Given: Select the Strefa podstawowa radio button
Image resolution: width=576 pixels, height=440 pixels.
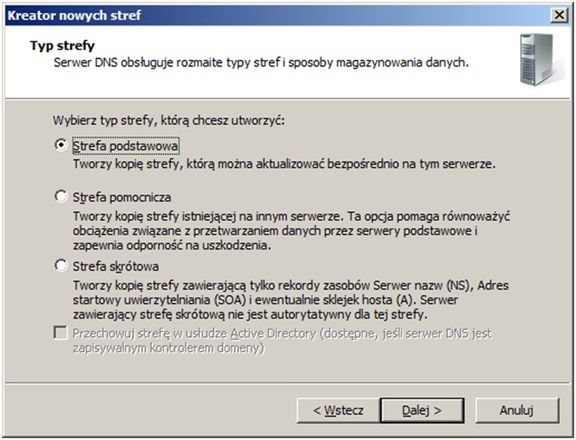Looking at the screenshot, I should [61, 145].
